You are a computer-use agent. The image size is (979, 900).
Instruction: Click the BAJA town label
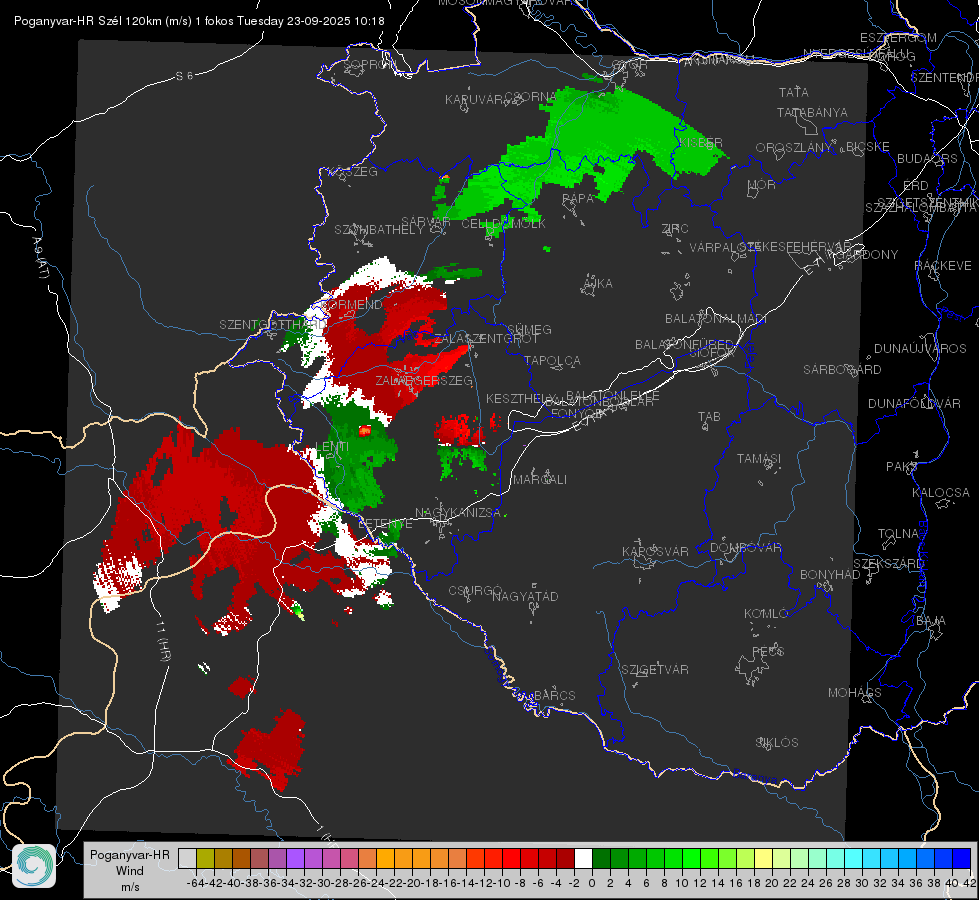coord(931,621)
